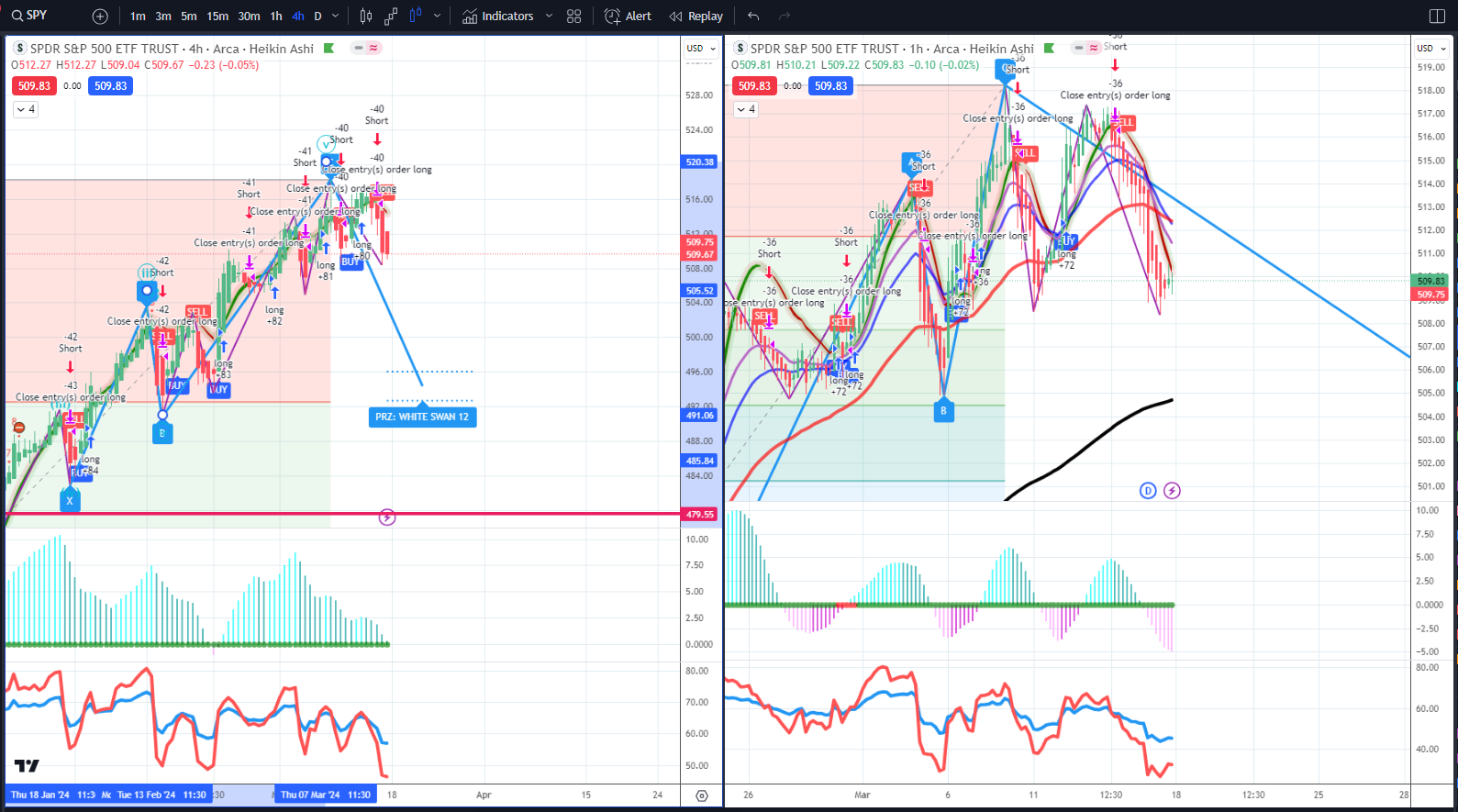This screenshot has width=1458, height=812.
Task: Expand the favorite indicators dropdown arrow
Action: 549,17
